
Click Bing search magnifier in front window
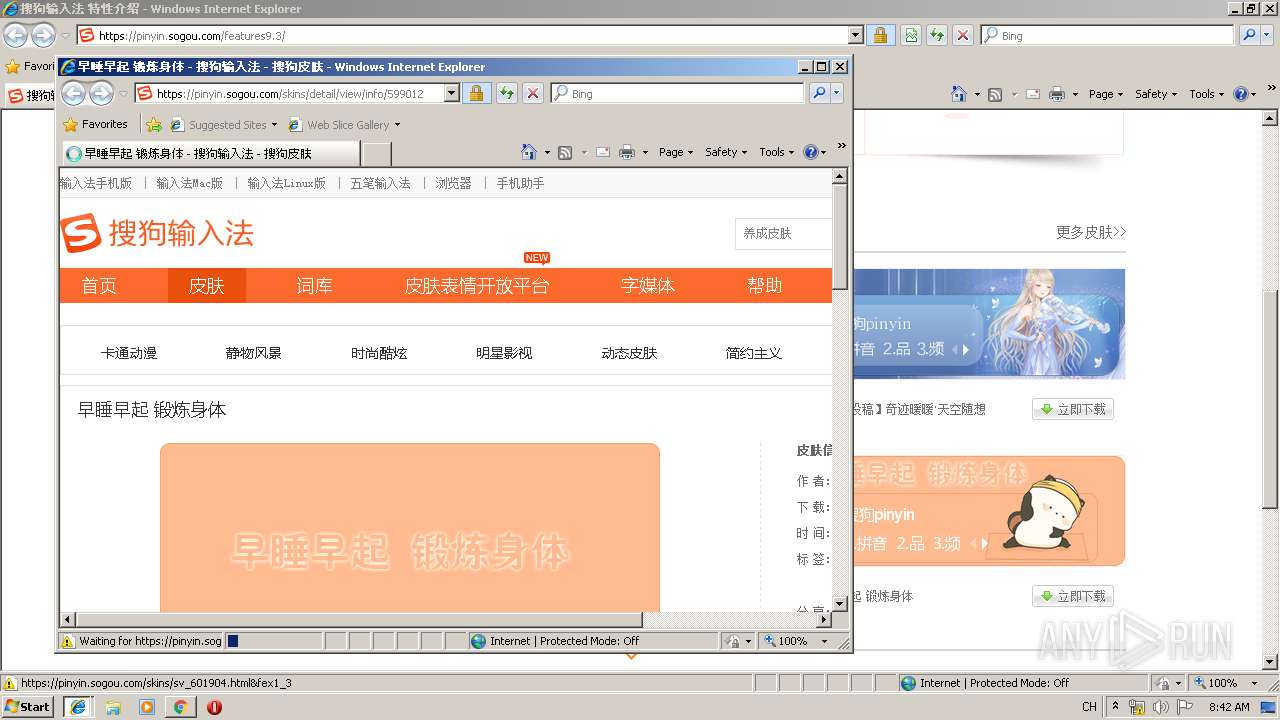click(x=818, y=93)
